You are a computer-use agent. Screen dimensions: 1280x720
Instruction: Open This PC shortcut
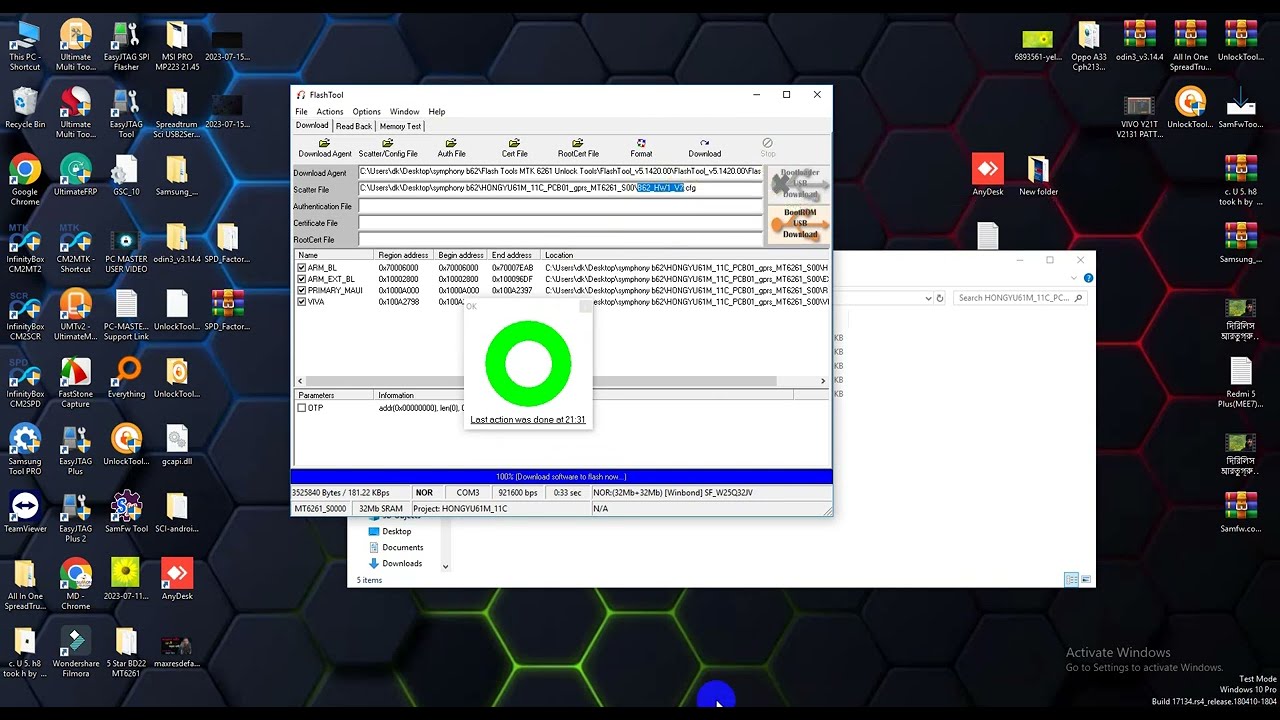click(x=25, y=45)
